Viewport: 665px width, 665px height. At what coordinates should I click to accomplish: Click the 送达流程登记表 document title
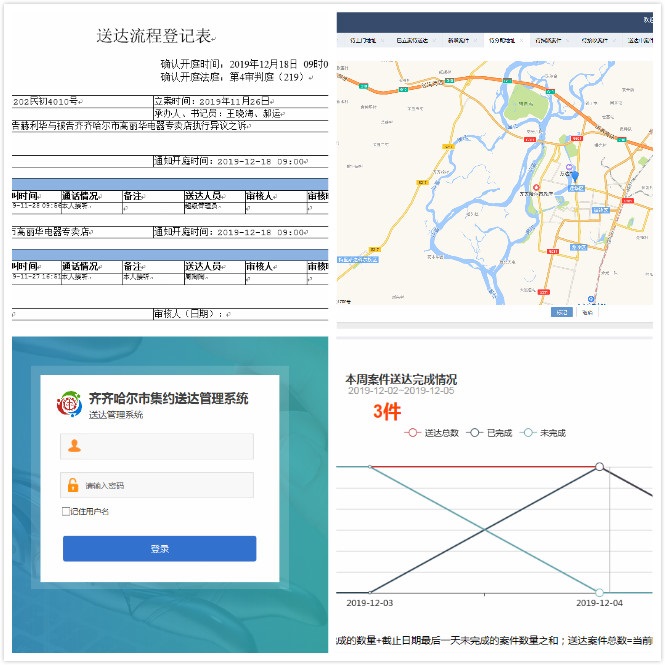pyautogui.click(x=156, y=36)
